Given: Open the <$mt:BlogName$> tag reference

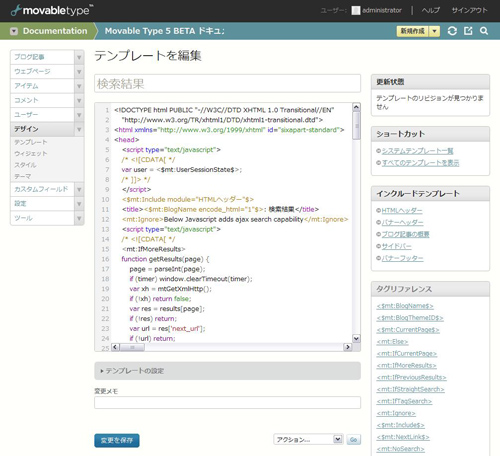Looking at the screenshot, I should (x=405, y=306).
